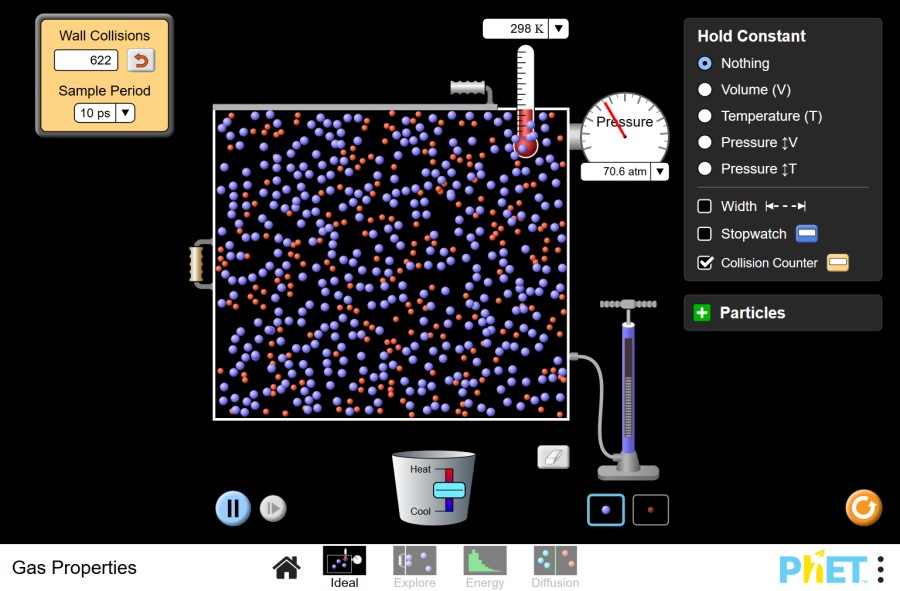Enable the Stopwatch checkbox
This screenshot has height=591, width=900.
[704, 234]
